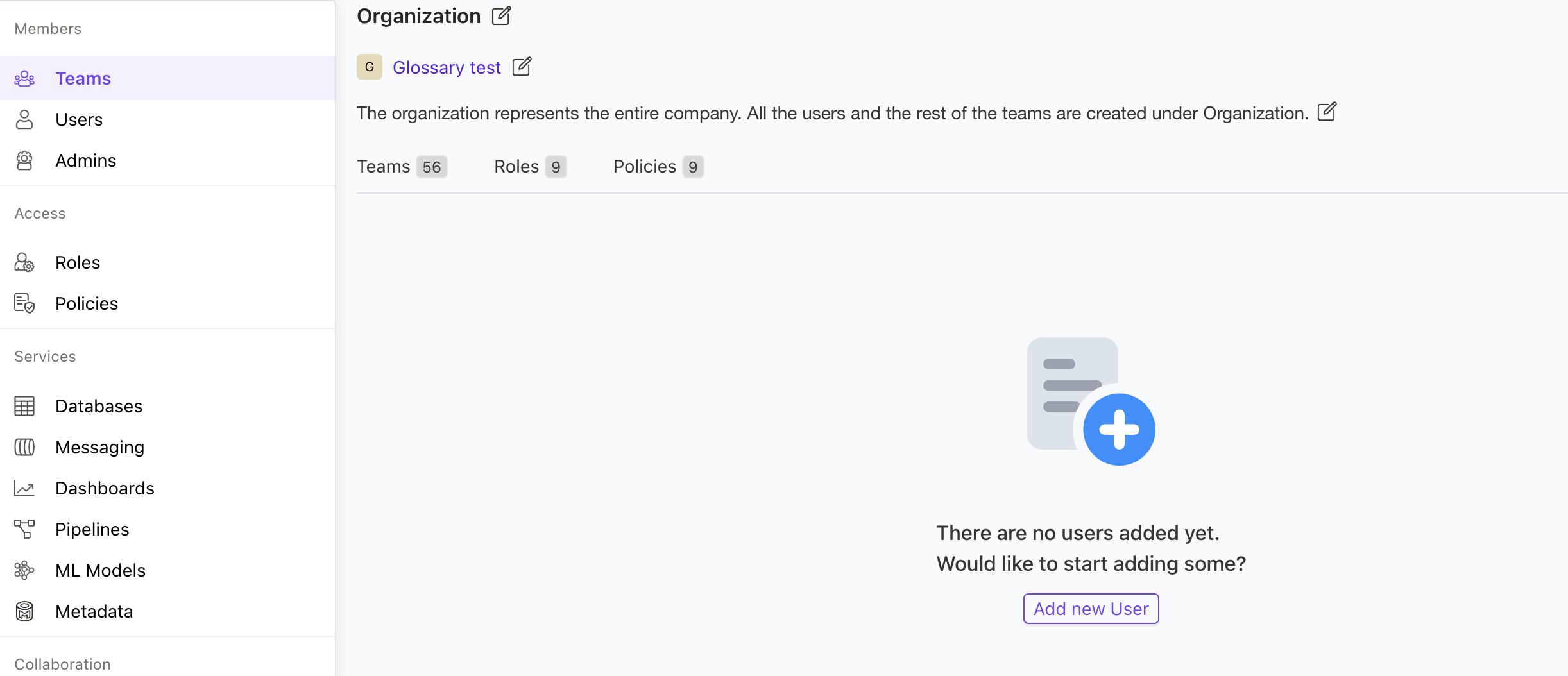Click the Add new User button
The height and width of the screenshot is (676, 1568).
(x=1090, y=609)
